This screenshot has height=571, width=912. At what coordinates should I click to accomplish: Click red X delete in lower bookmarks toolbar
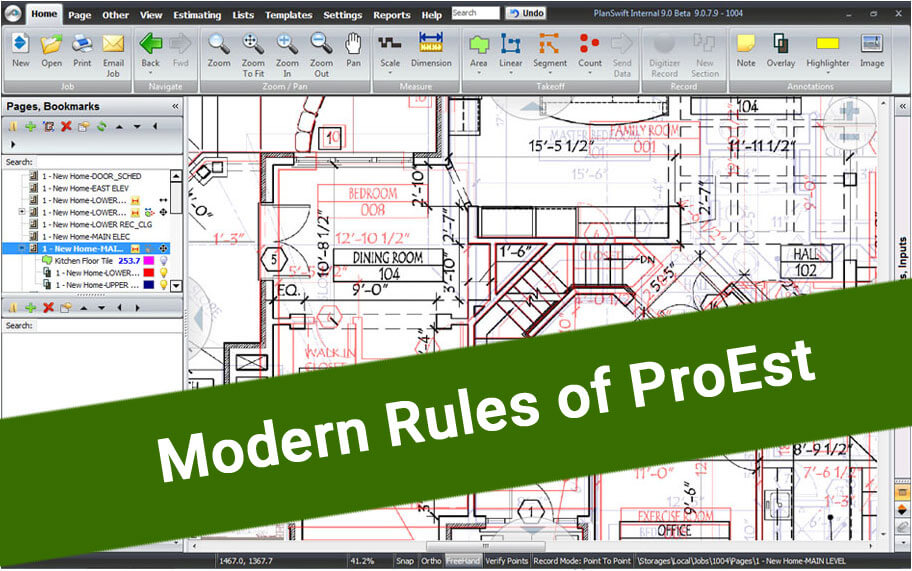pyautogui.click(x=48, y=308)
